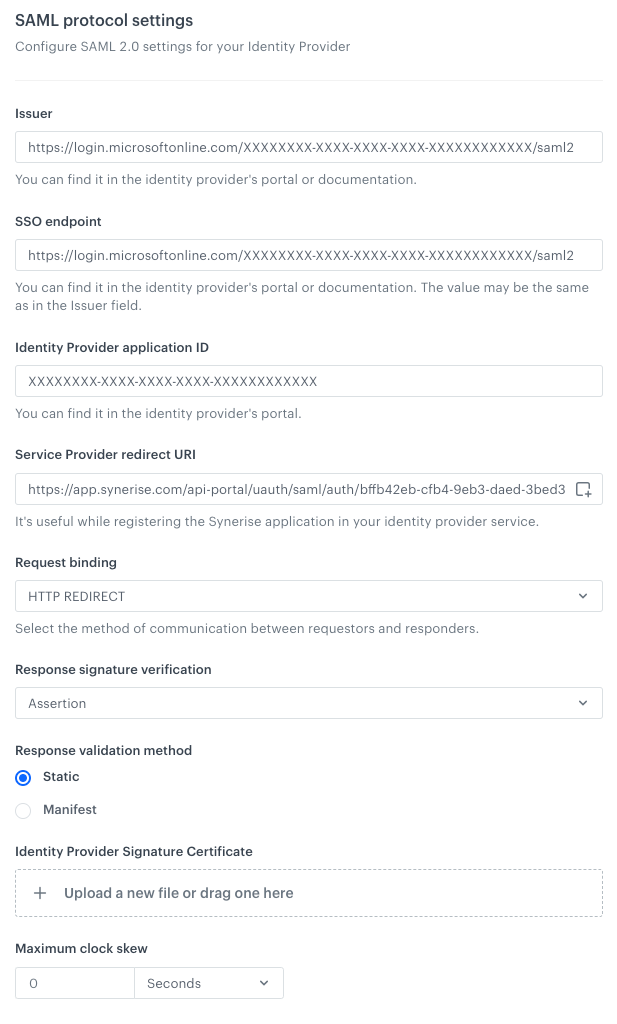Image resolution: width=617 pixels, height=1024 pixels.
Task: Open the Response signature verification dropdown
Action: [x=308, y=702]
